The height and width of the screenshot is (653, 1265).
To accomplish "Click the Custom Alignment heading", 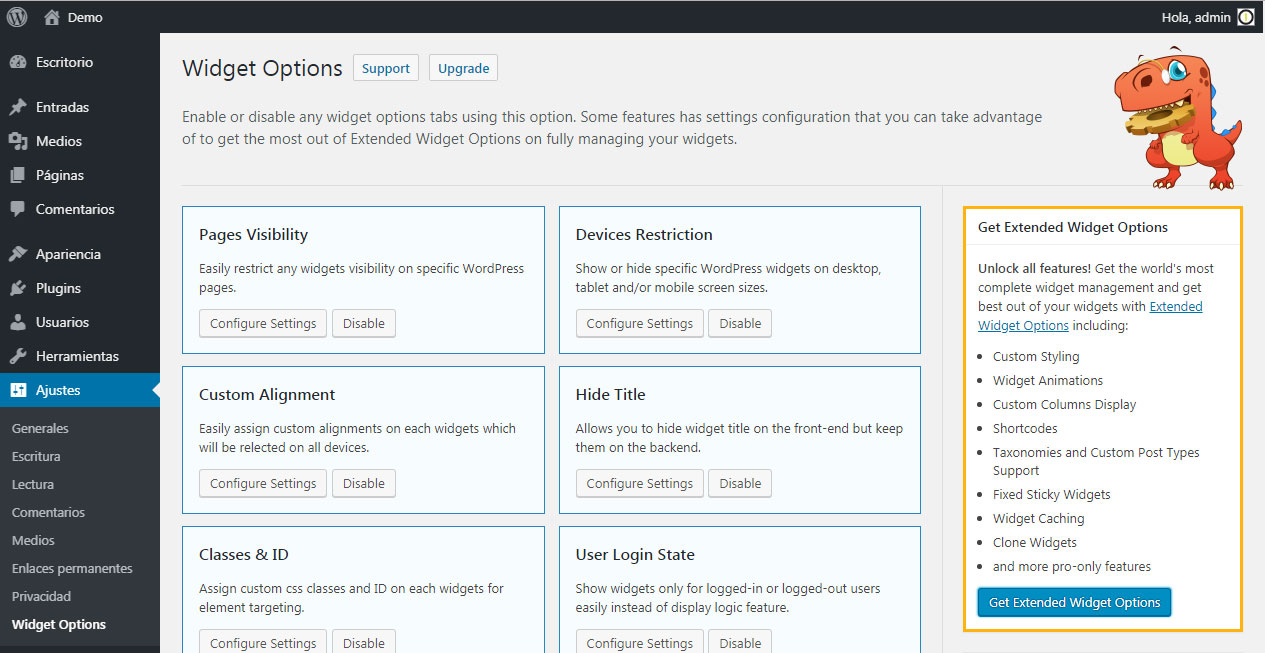I will (267, 395).
